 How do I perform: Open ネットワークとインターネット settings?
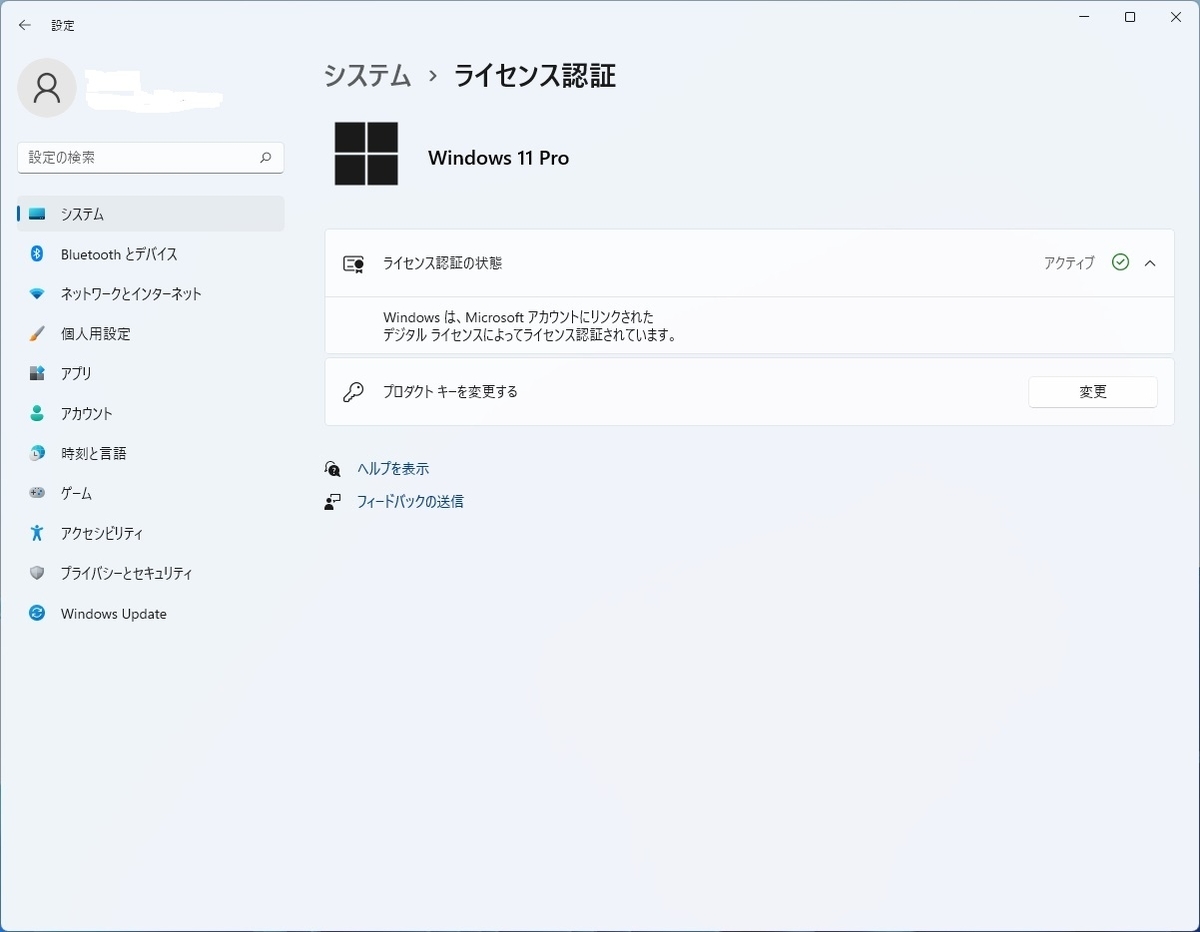137,293
